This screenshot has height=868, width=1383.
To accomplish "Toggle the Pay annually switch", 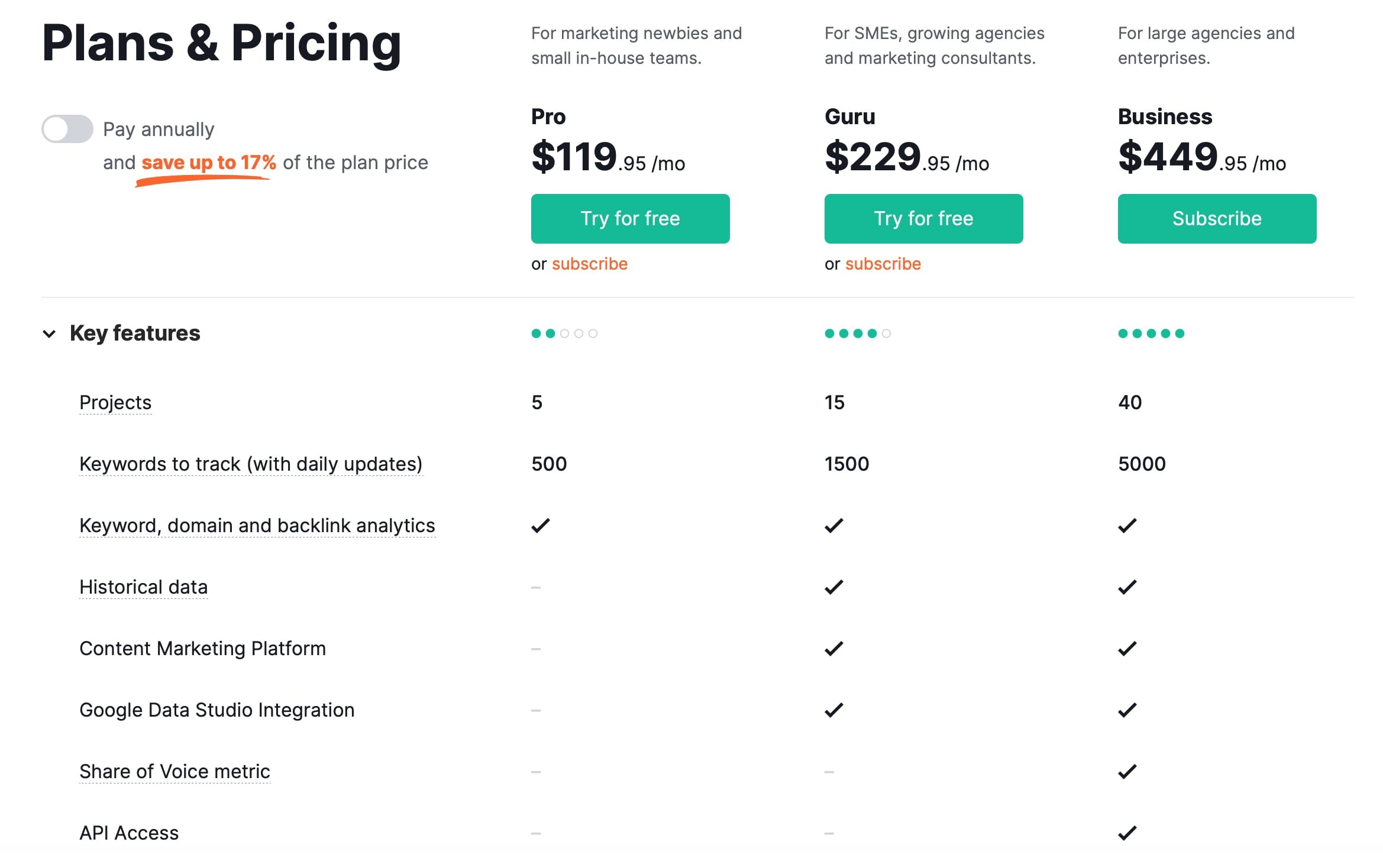I will pos(67,129).
